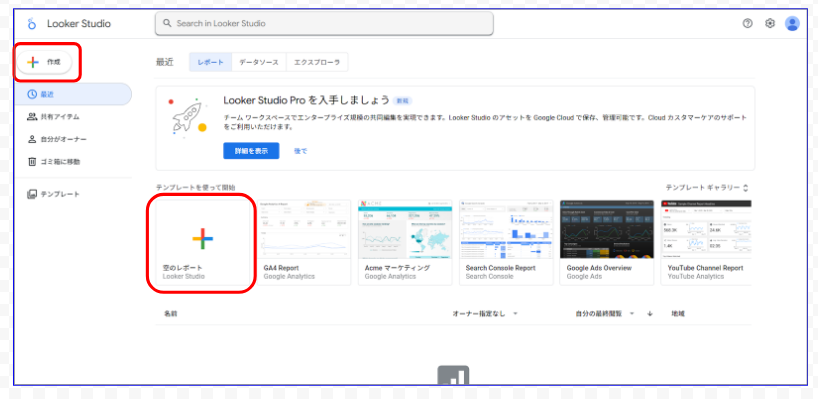The height and width of the screenshot is (399, 818).
Task: Open the Search Console Report template
Action: 506,242
